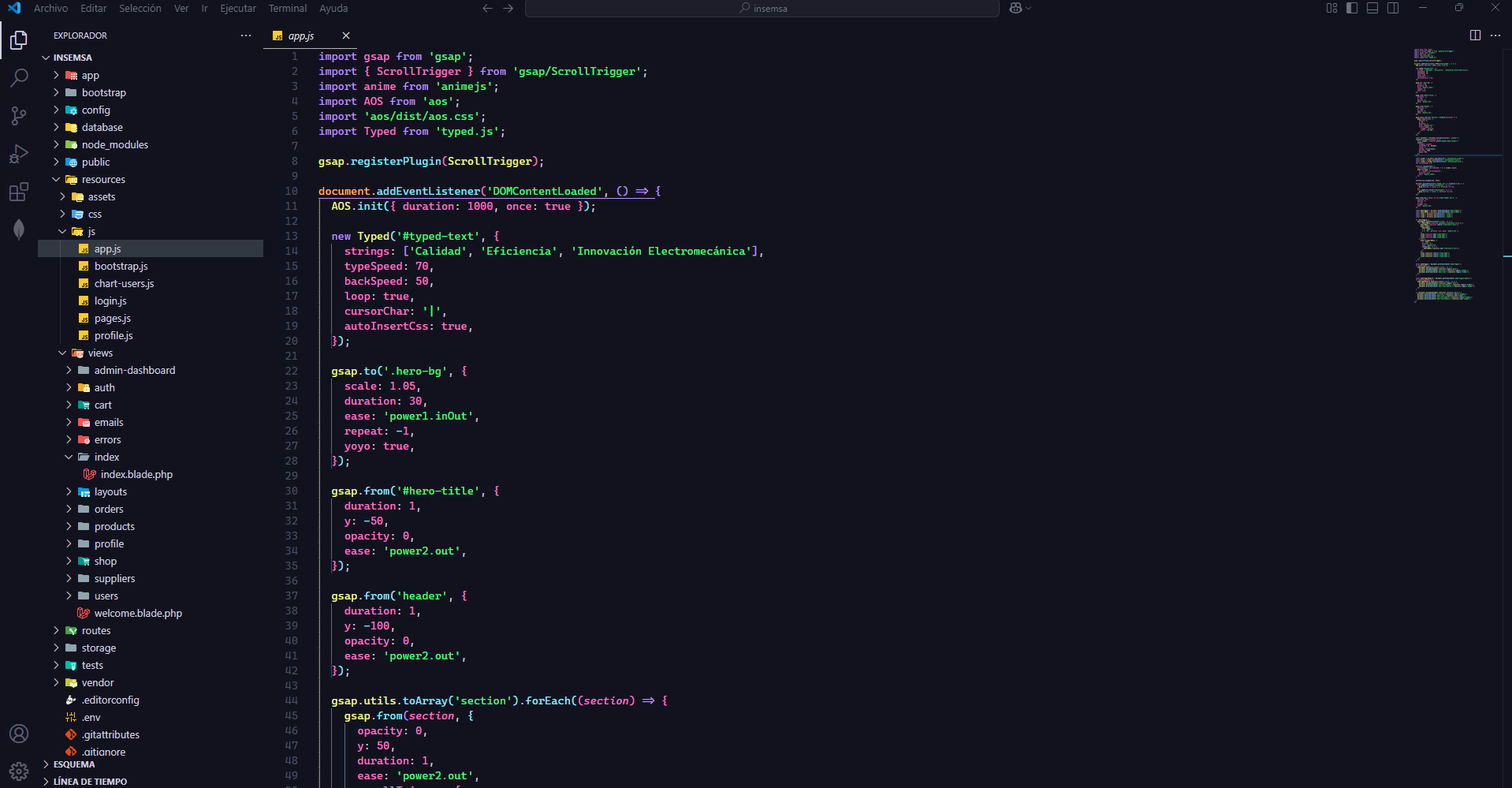Open the Customize Layout icon

tap(1331, 8)
